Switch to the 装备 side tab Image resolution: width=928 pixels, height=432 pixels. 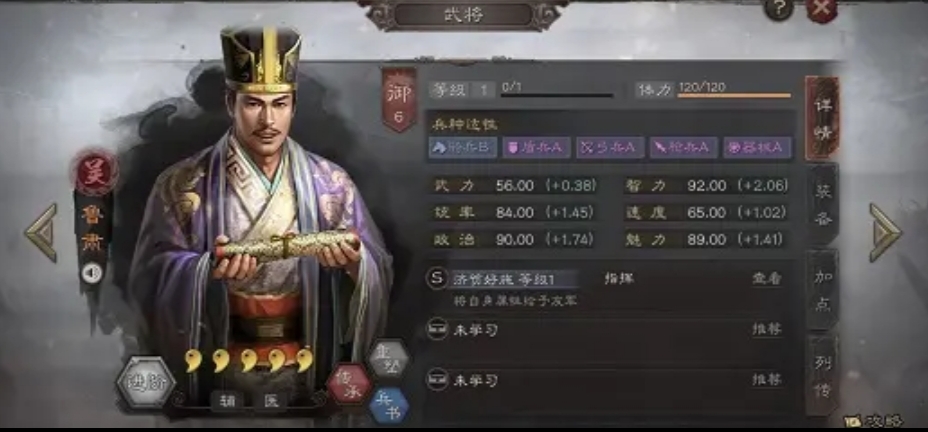point(823,205)
